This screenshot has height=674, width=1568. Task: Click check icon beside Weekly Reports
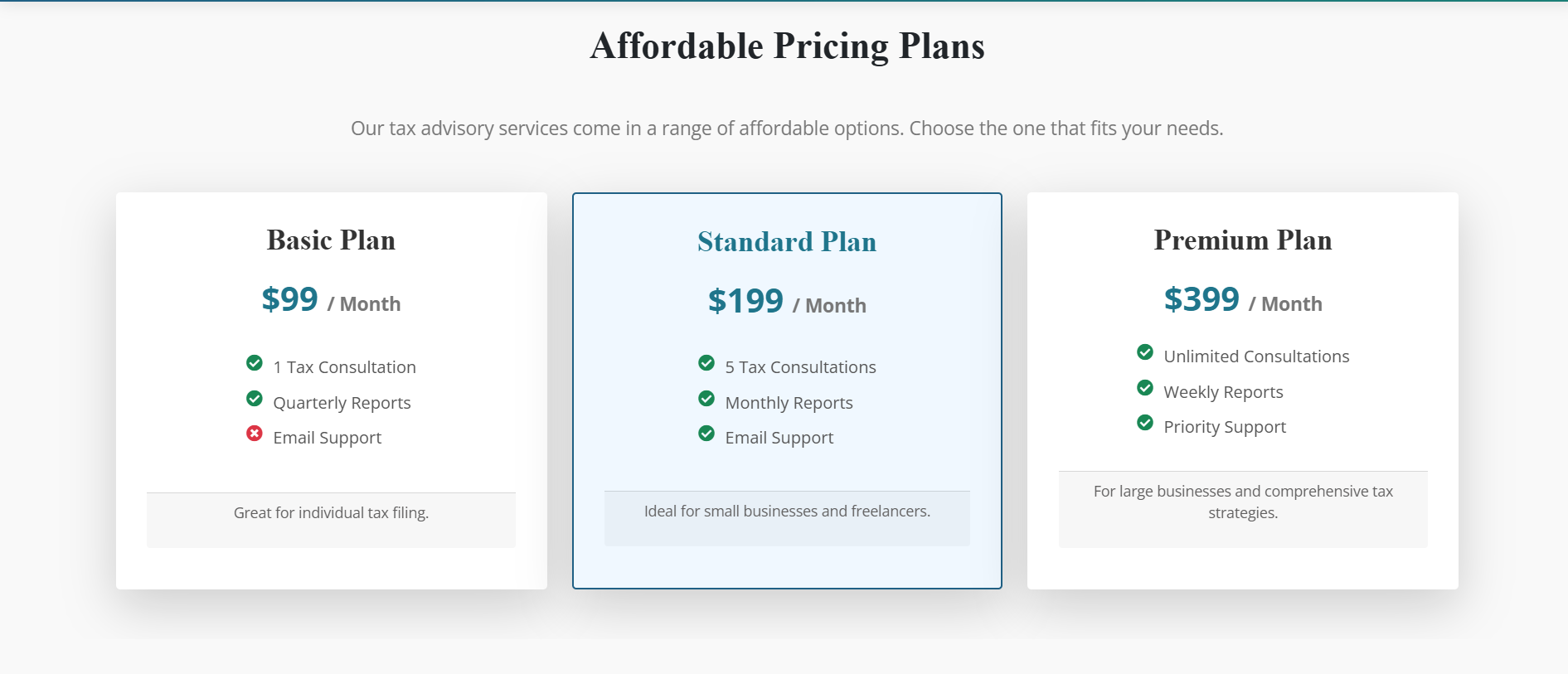[x=1145, y=388]
